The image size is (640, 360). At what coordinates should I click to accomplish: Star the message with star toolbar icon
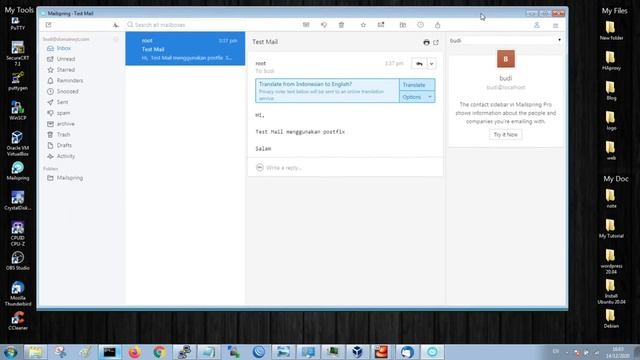point(363,25)
